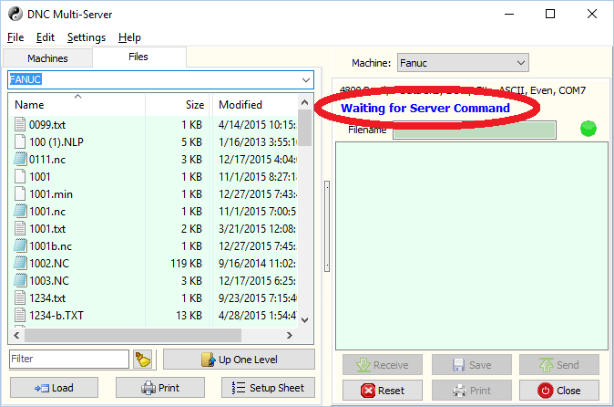614x407 pixels.
Task: Click the Filename text field
Action: click(x=474, y=130)
